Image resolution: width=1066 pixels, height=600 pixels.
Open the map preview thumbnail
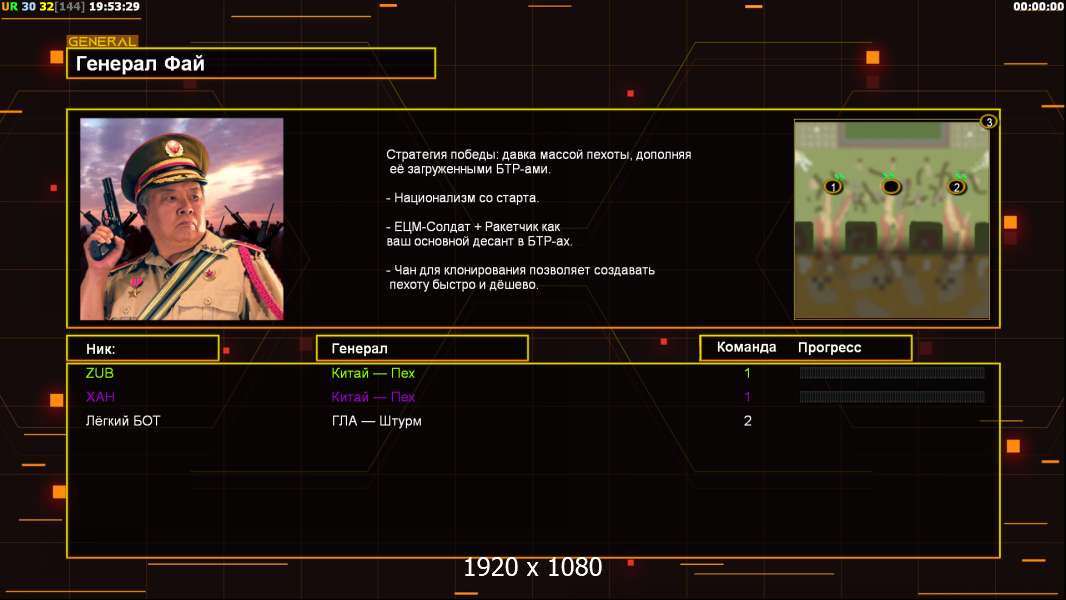(x=892, y=219)
